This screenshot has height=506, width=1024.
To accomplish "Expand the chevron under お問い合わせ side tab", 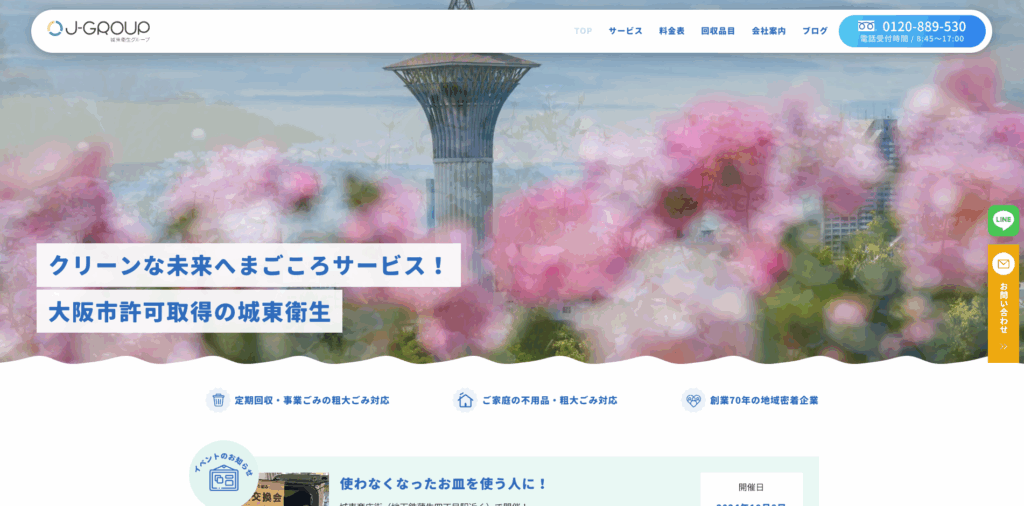I will point(1003,347).
